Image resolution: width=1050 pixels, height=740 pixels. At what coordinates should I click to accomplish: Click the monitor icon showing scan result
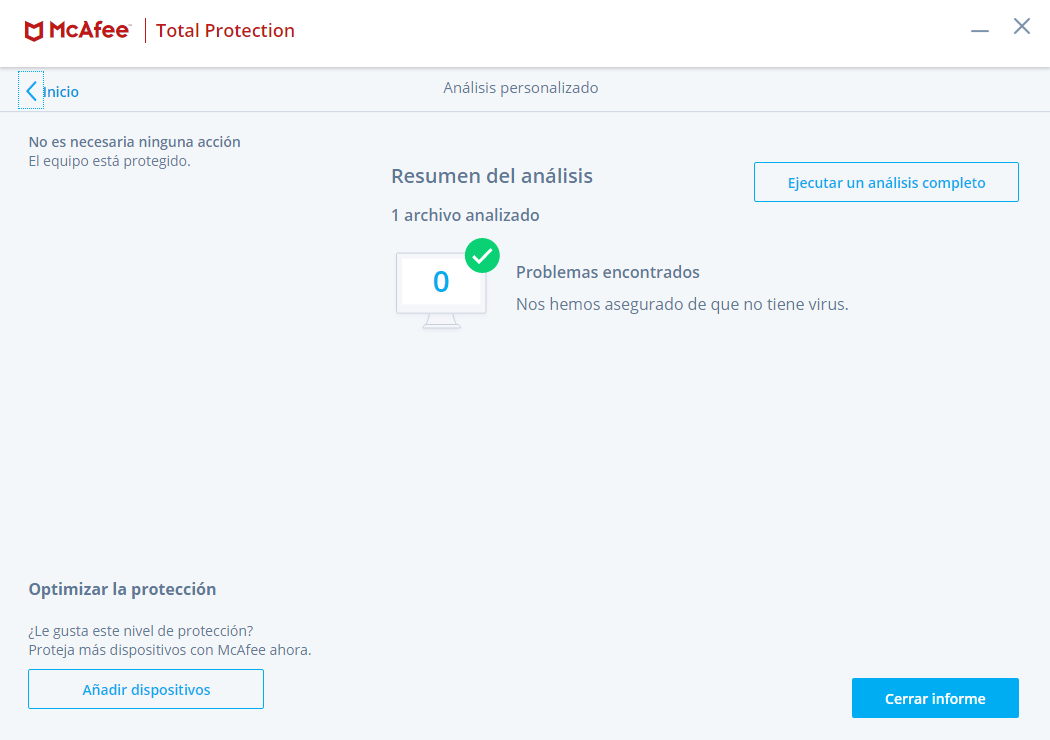tap(441, 286)
